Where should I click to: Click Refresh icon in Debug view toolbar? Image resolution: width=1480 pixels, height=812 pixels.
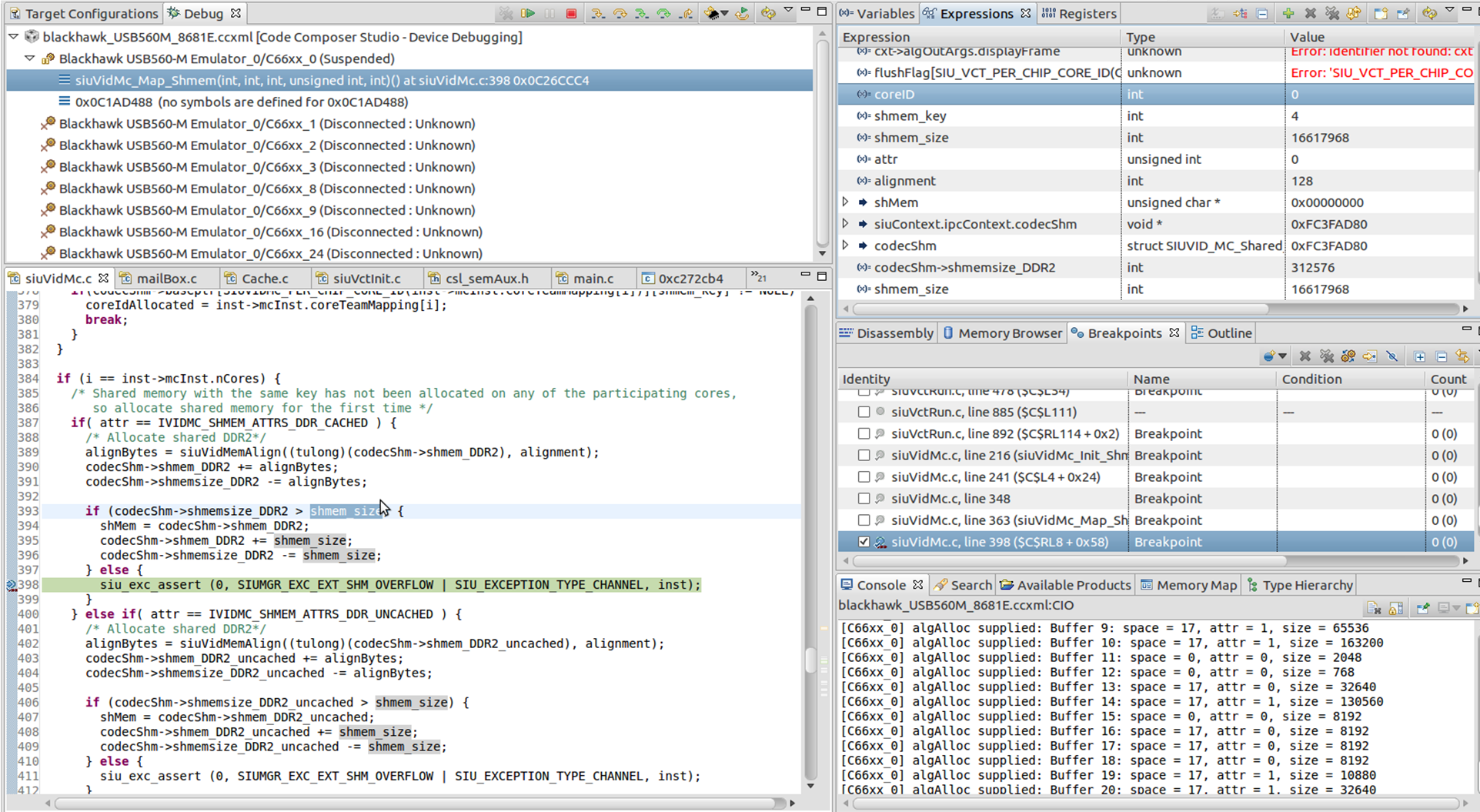pos(768,13)
